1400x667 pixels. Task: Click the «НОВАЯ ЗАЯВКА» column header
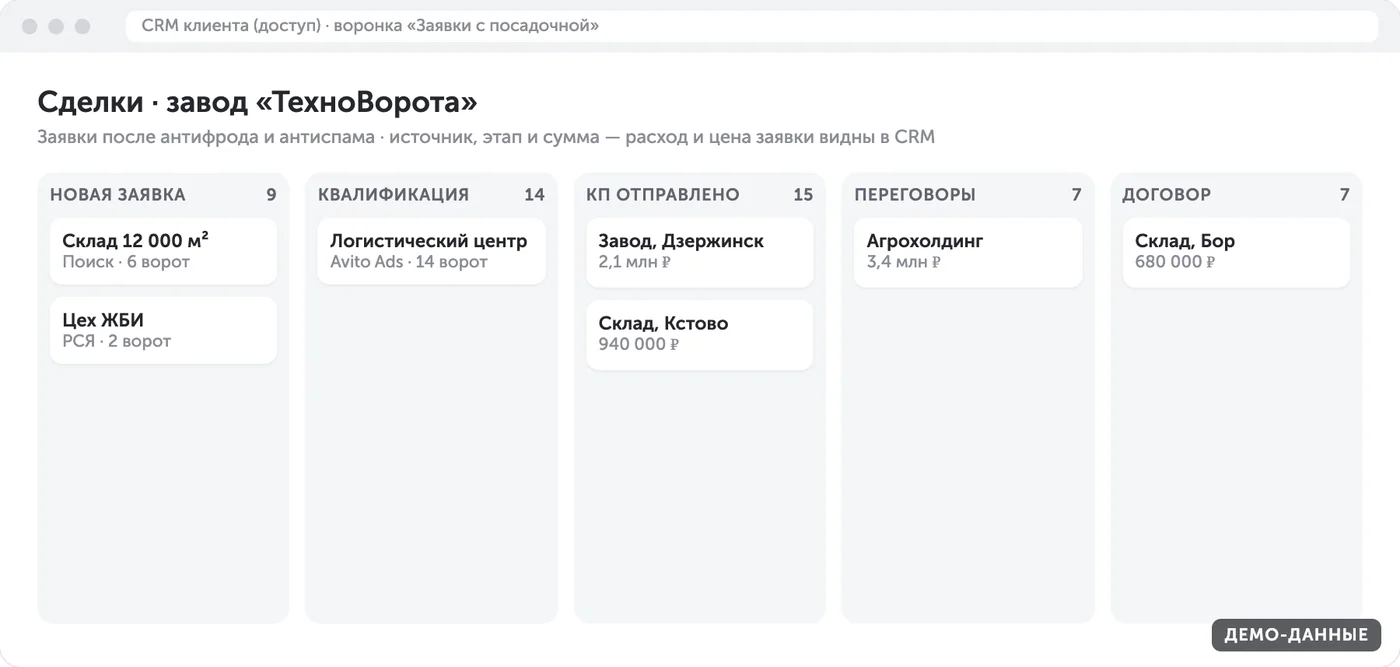(118, 195)
